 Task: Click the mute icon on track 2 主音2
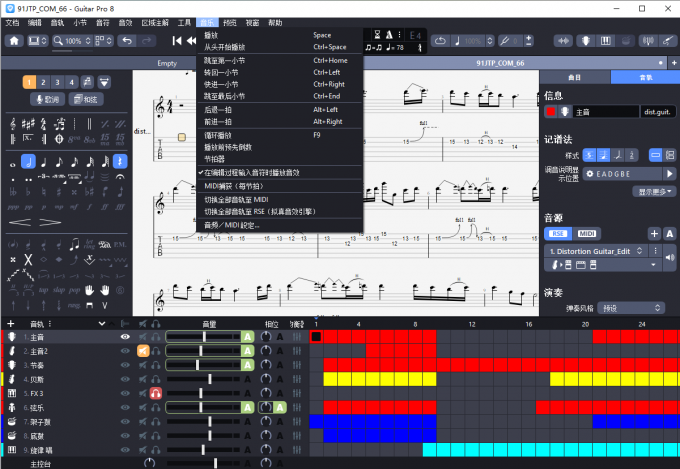143,351
